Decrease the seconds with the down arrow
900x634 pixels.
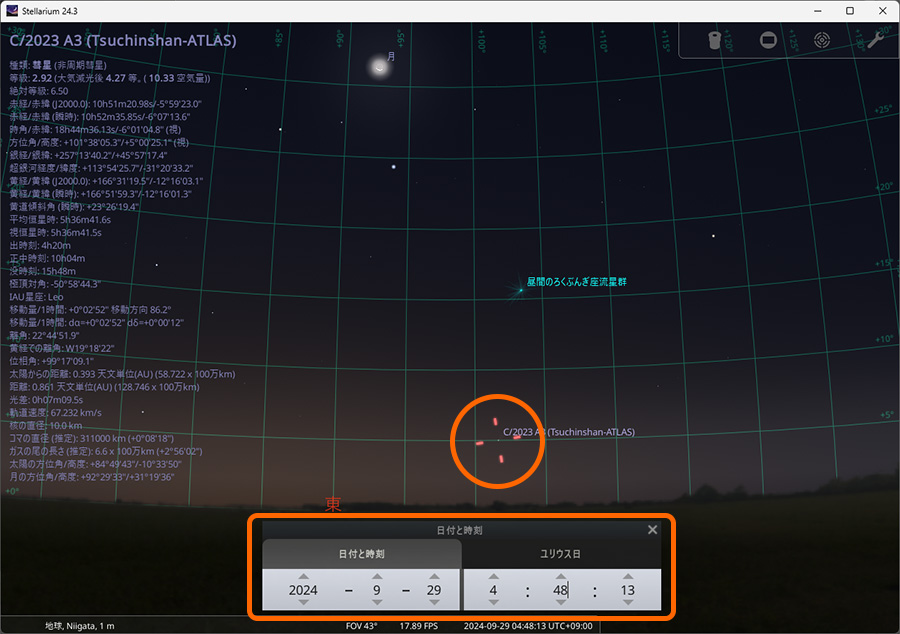pos(627,603)
